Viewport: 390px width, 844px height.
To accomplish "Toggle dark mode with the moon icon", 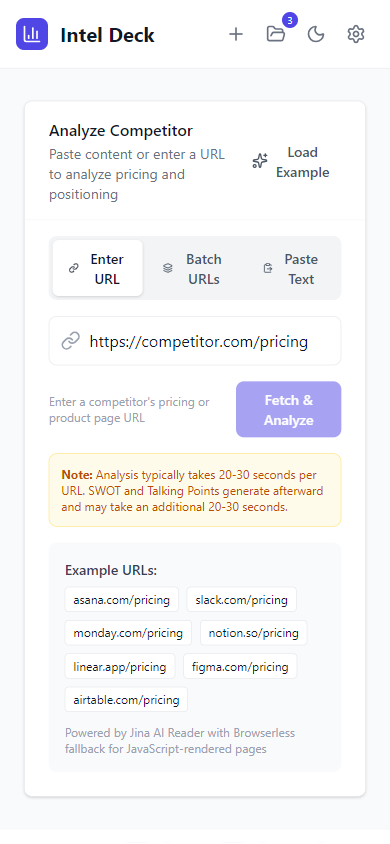I will pyautogui.click(x=316, y=34).
